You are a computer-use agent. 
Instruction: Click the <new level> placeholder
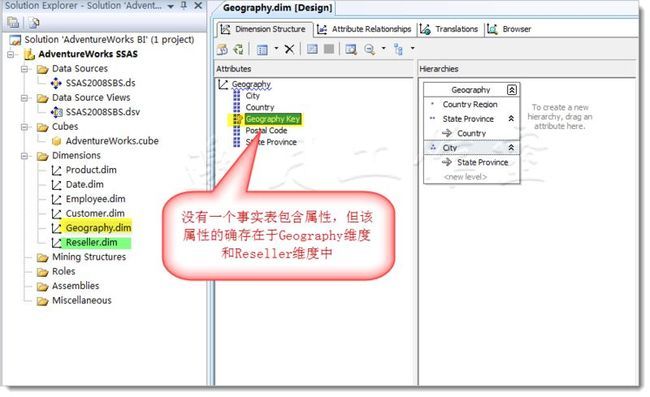point(465,177)
